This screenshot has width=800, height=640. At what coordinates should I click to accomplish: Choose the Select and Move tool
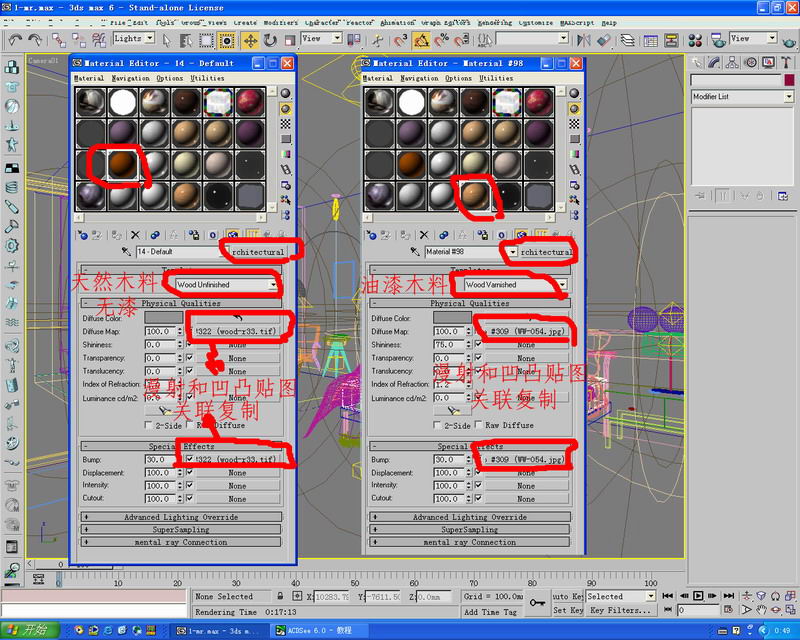(x=251, y=40)
